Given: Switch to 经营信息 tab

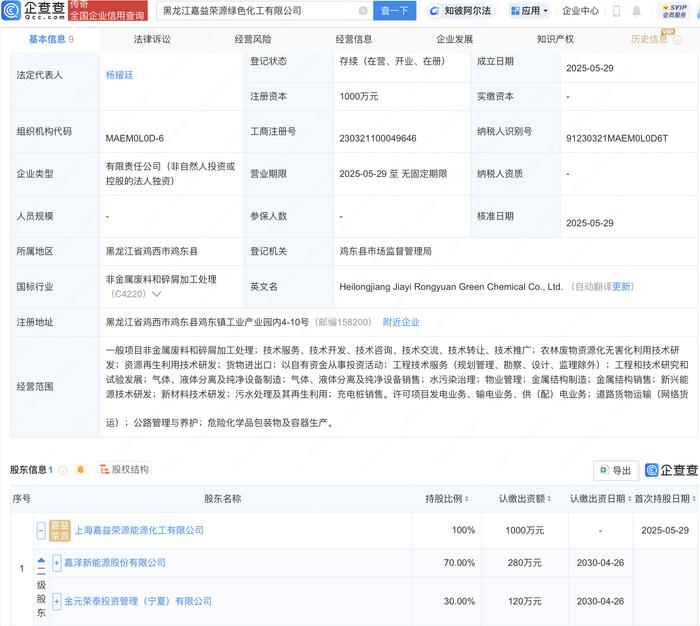Looking at the screenshot, I should coord(354,39).
